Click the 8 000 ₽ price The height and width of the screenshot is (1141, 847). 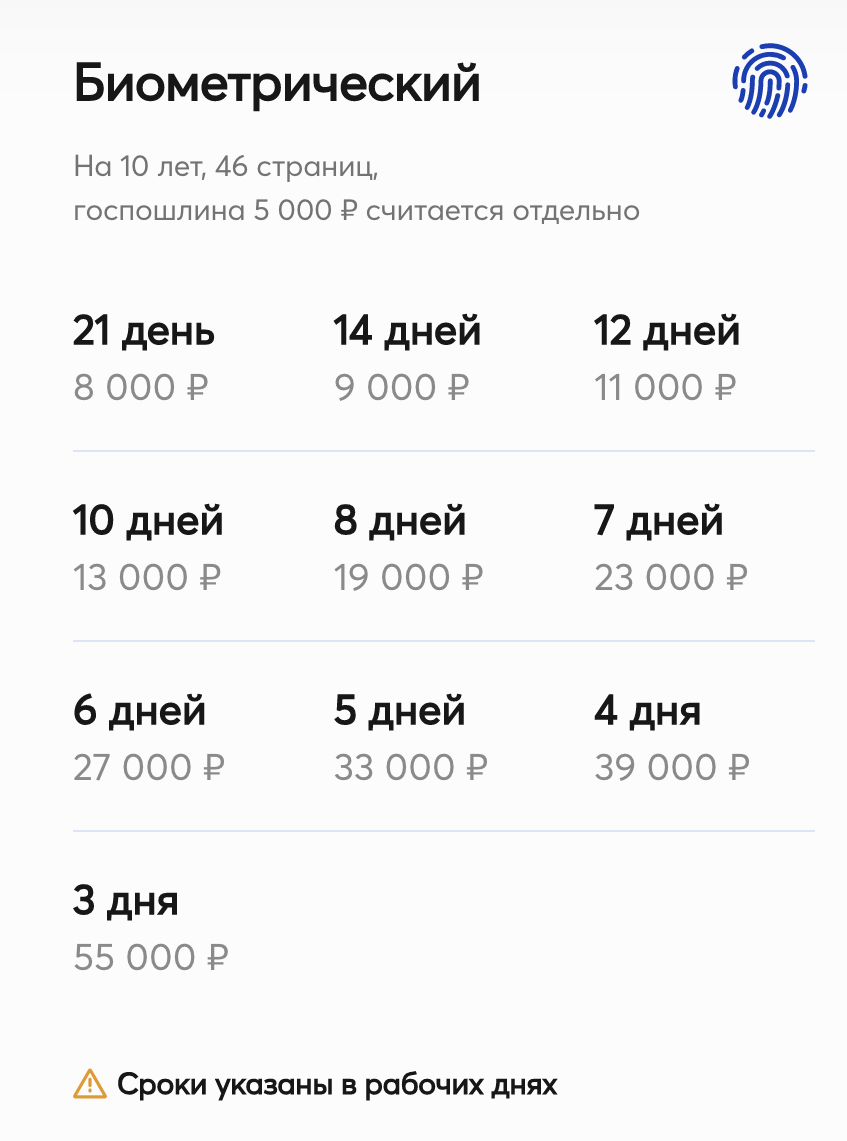141,387
